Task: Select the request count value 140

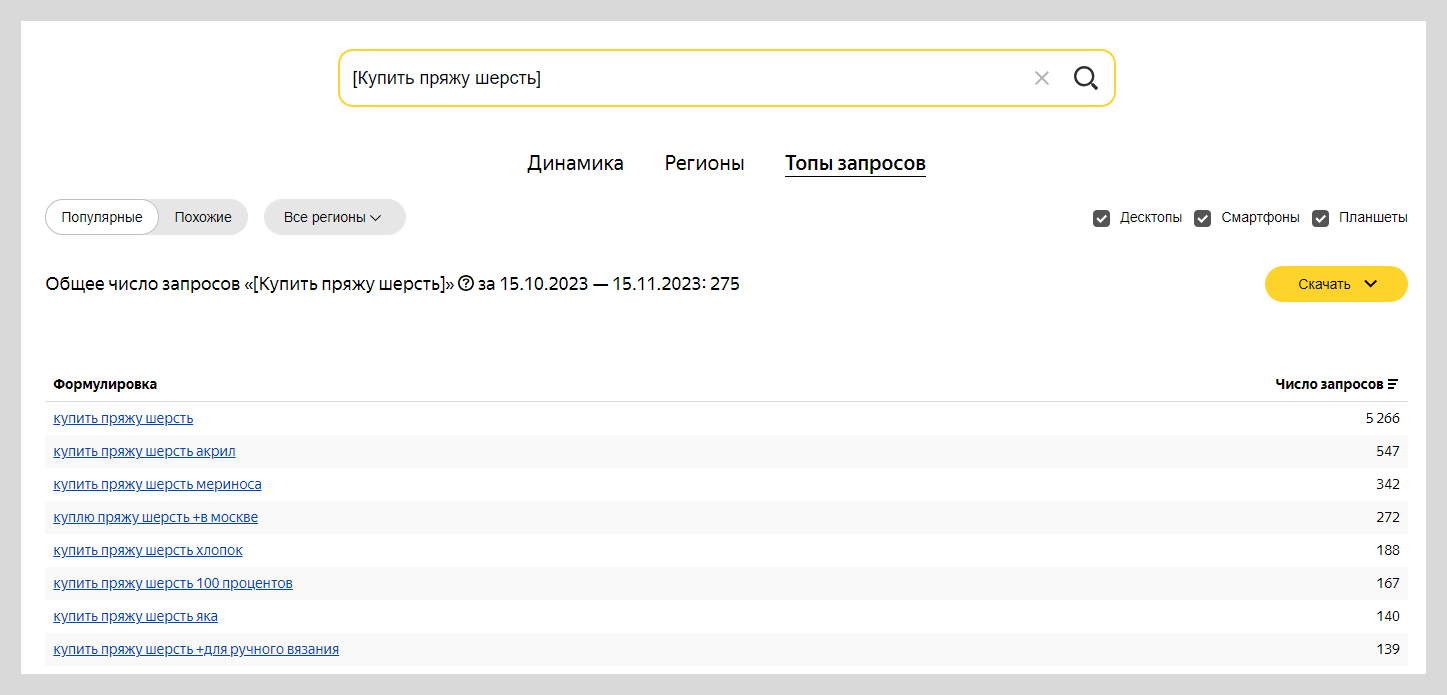Action: click(x=1388, y=616)
